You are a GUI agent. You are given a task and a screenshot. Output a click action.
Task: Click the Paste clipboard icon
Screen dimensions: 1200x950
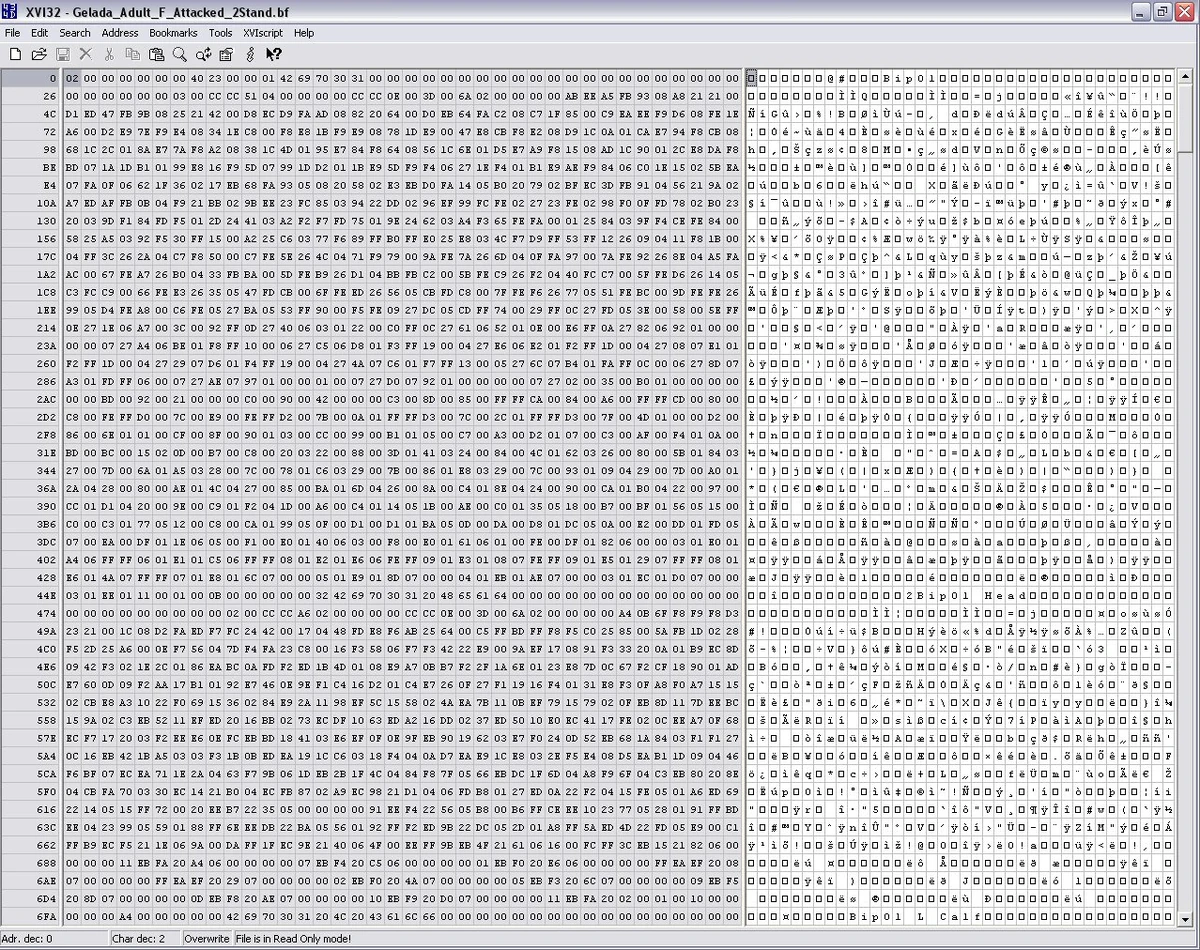pos(157,54)
